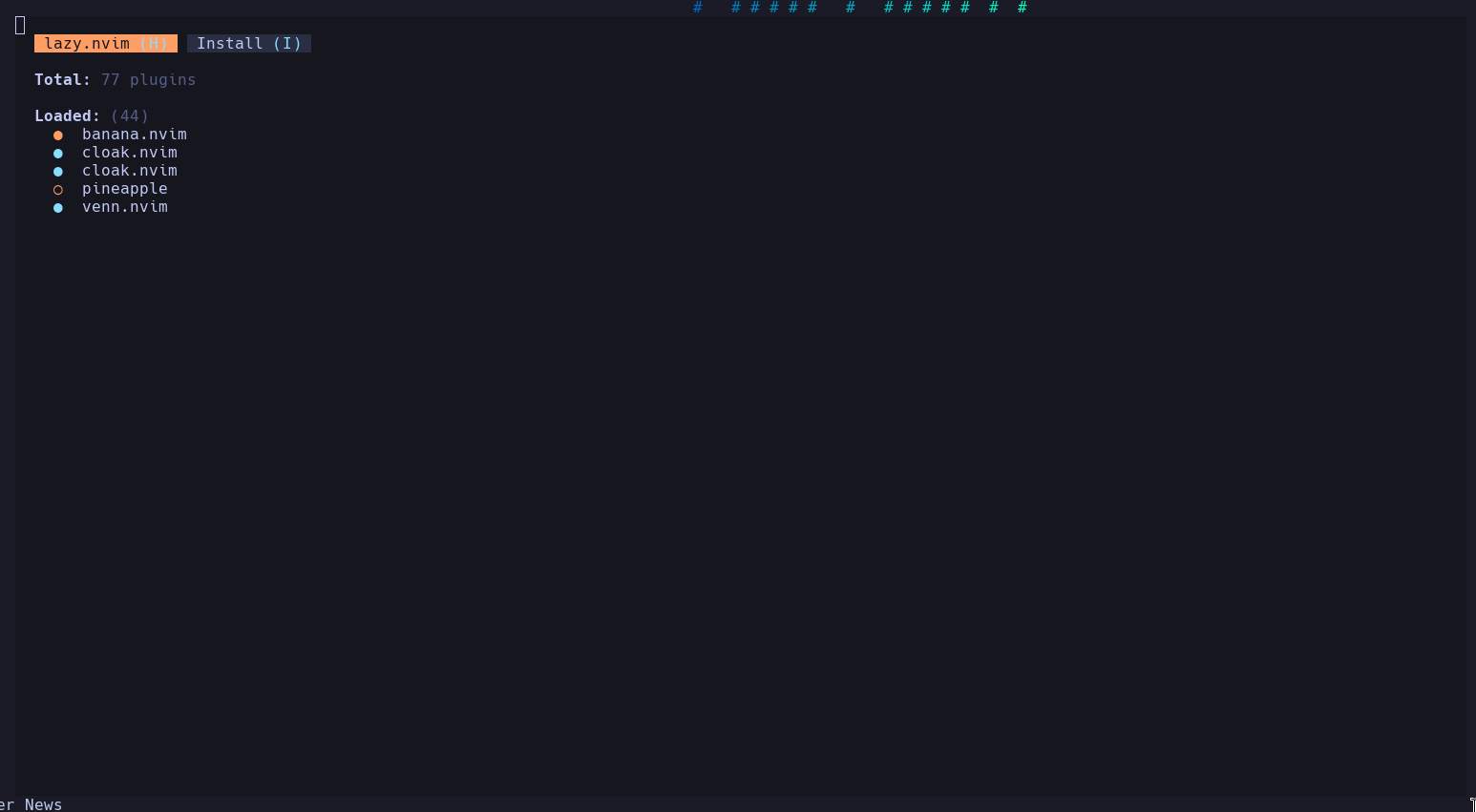This screenshot has width=1476, height=812.
Task: Click the Loaded: section heading
Action: [68, 116]
